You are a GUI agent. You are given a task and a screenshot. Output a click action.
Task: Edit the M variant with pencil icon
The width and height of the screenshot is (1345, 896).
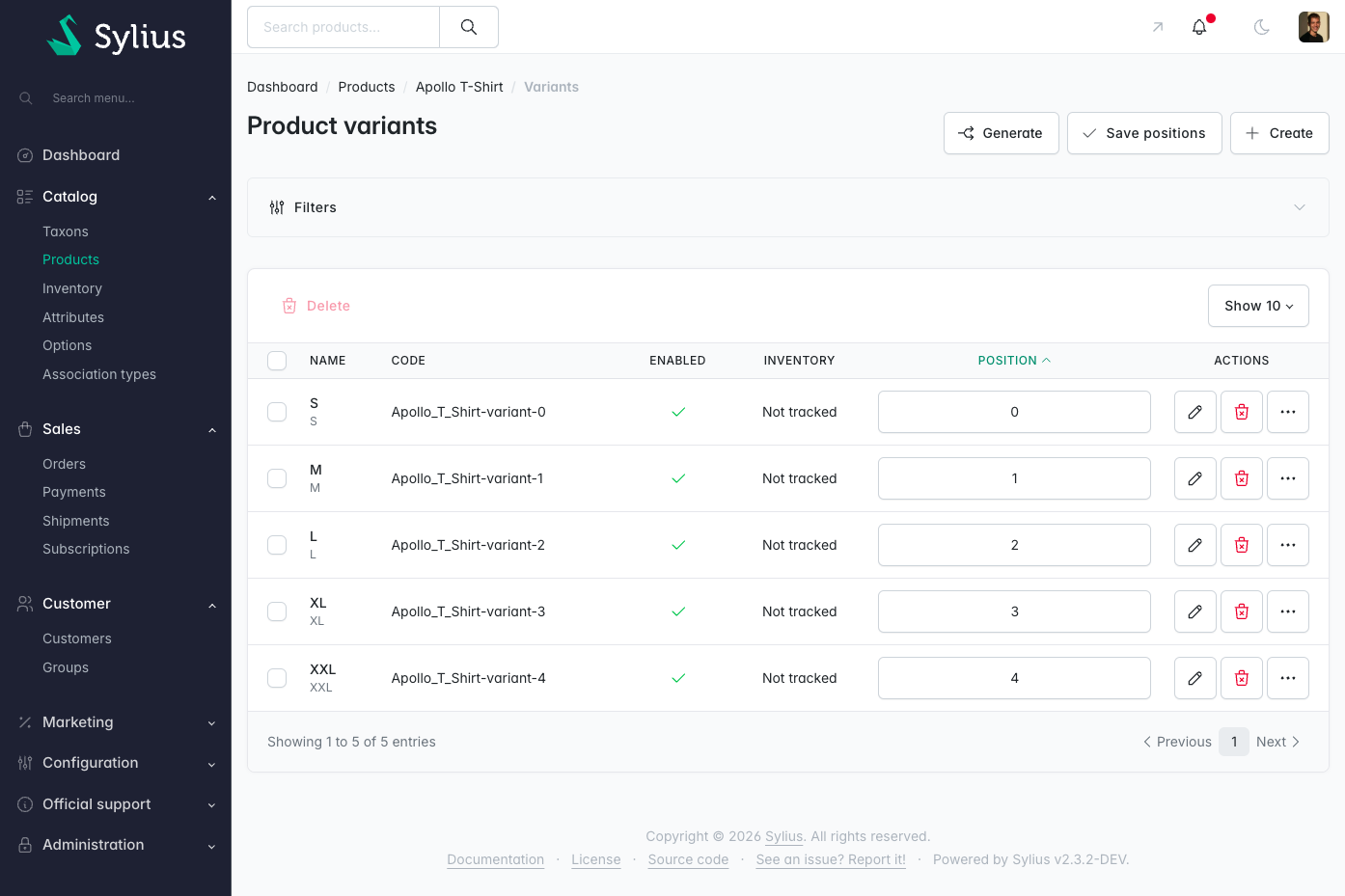tap(1195, 478)
